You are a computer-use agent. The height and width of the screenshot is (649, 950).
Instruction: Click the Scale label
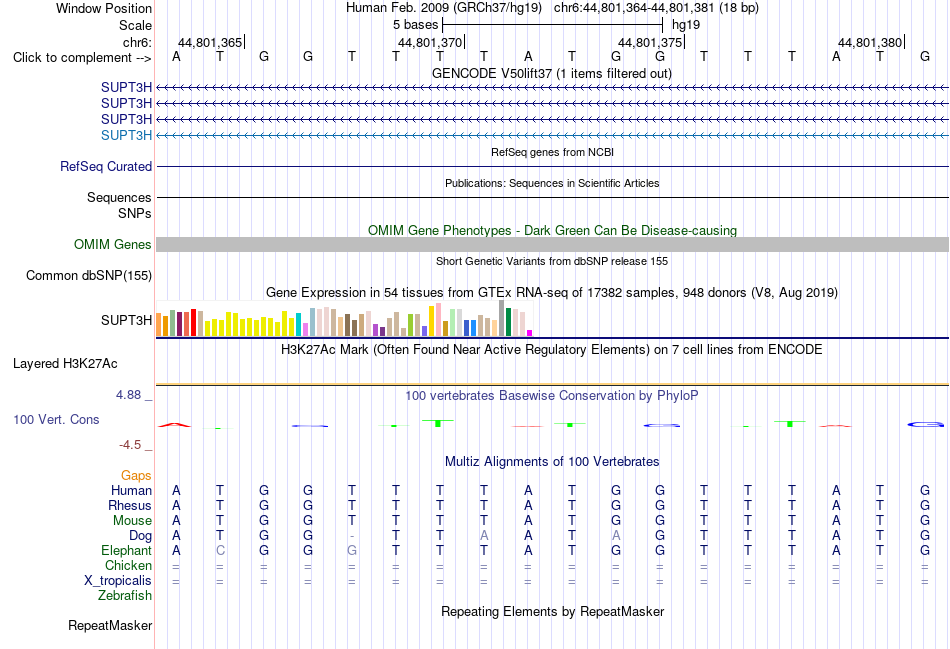(x=135, y=25)
